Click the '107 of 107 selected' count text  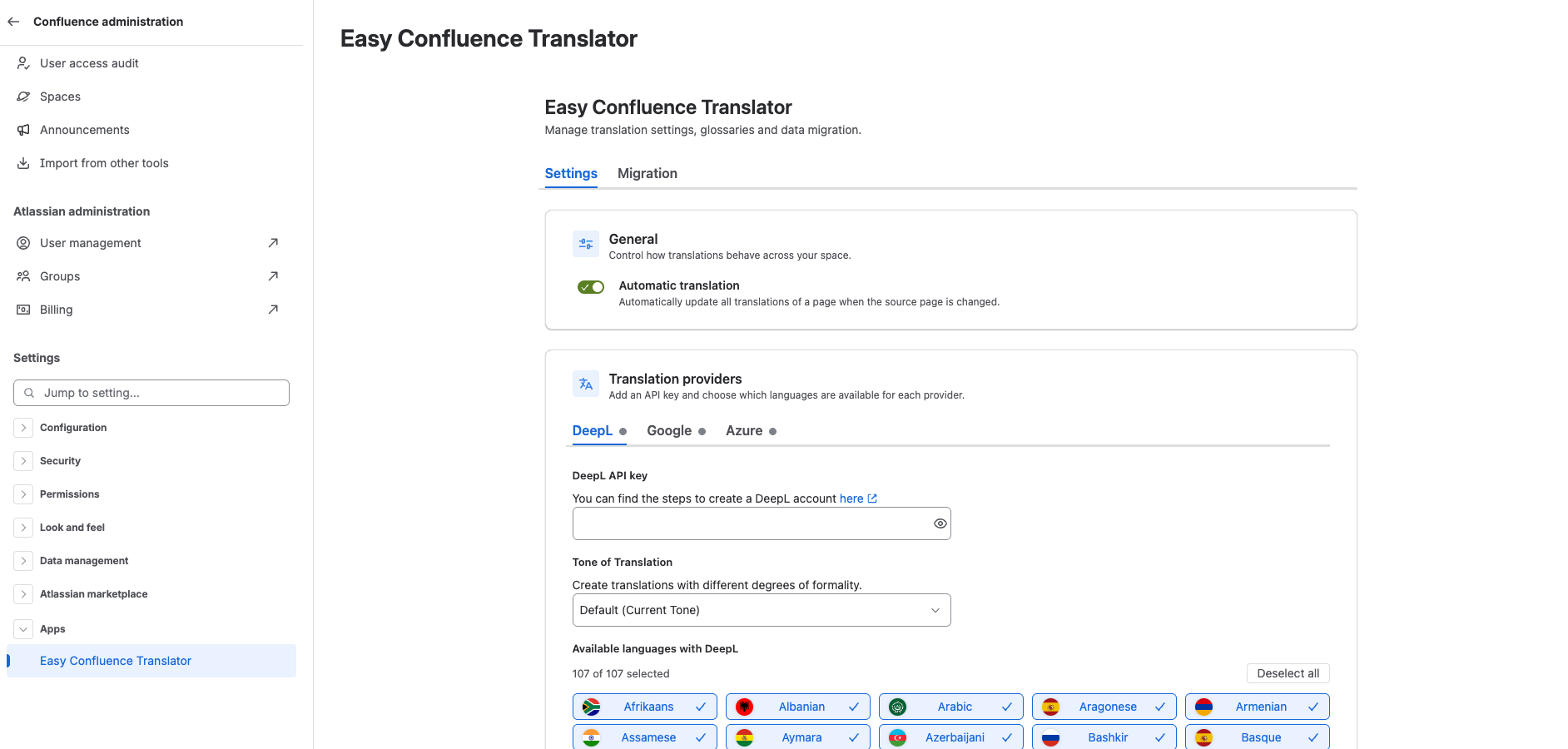621,674
